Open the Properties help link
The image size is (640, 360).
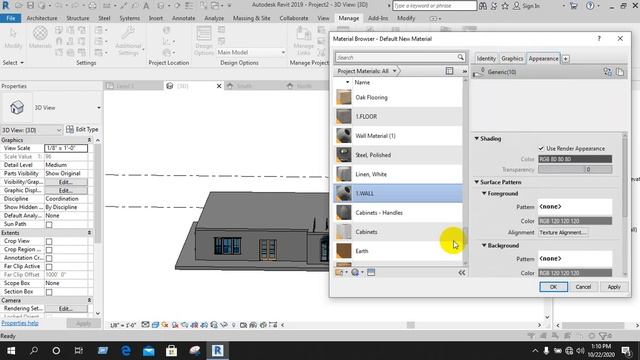(x=20, y=323)
